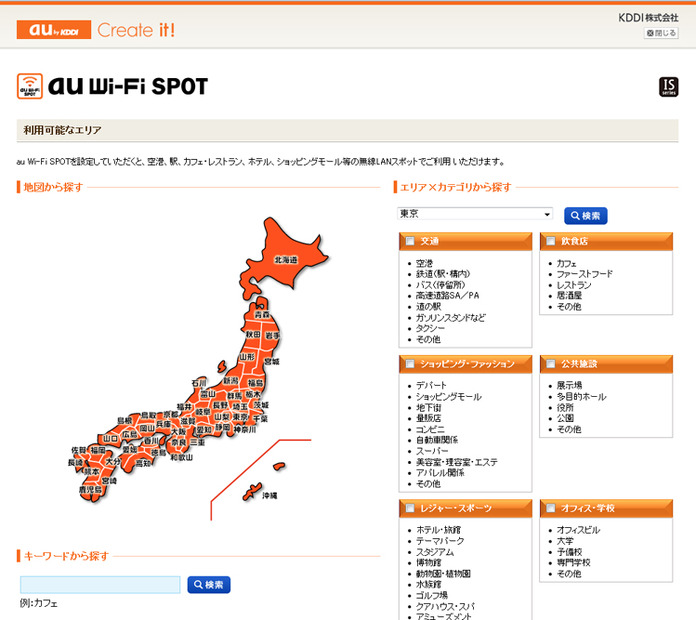Click the Create it! slogan
696x620 pixels.
click(136, 30)
